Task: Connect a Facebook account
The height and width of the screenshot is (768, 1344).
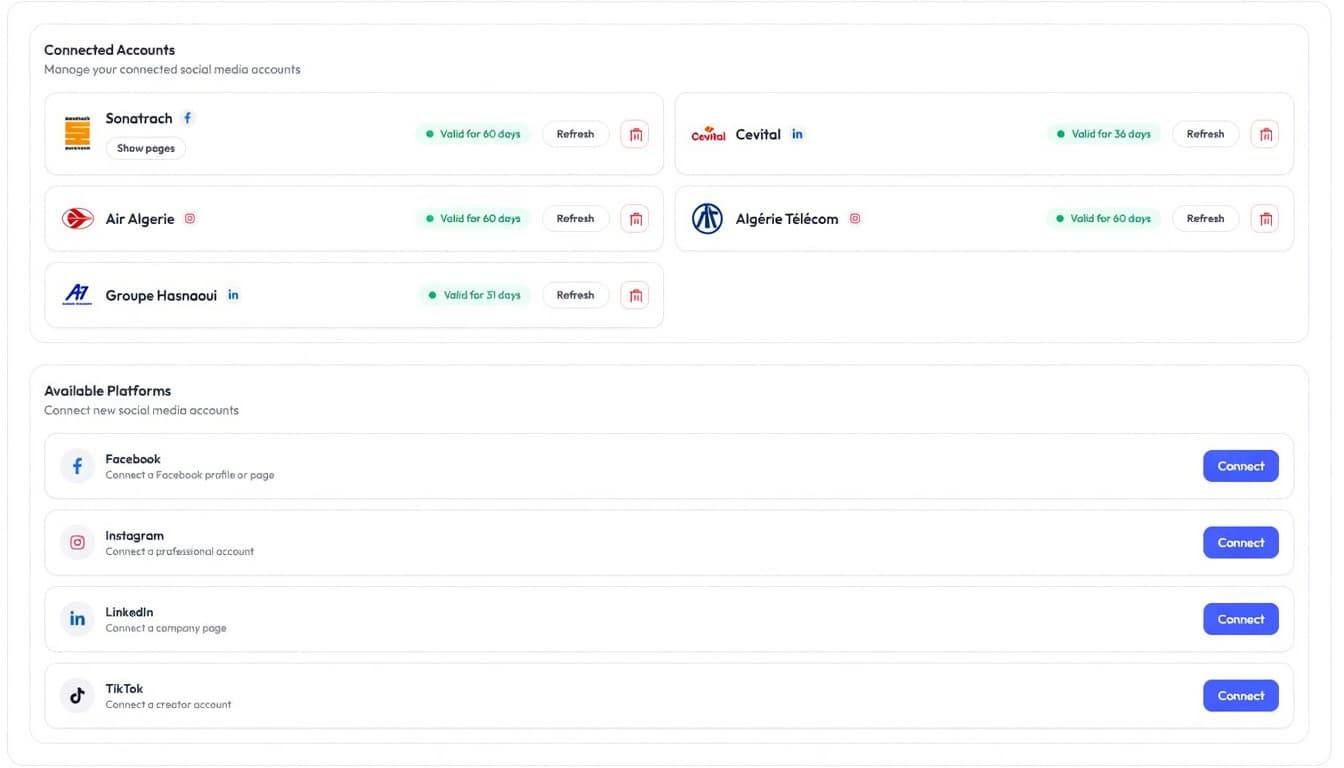Action: coord(1241,466)
